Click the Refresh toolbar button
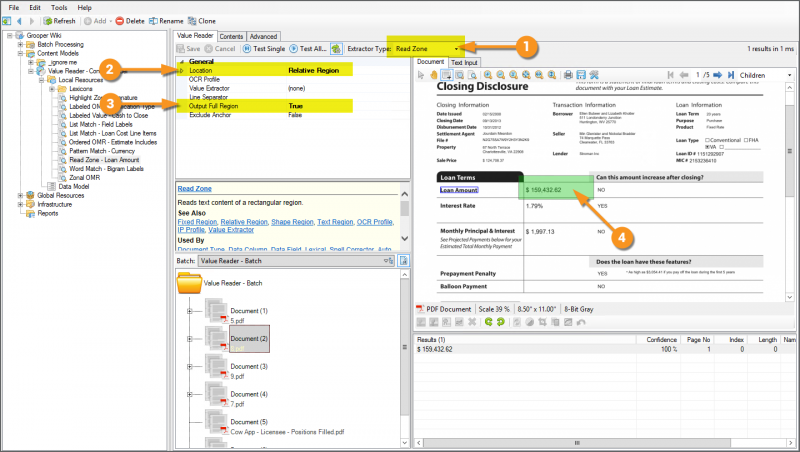Image resolution: width=800 pixels, height=452 pixels. tap(57, 20)
